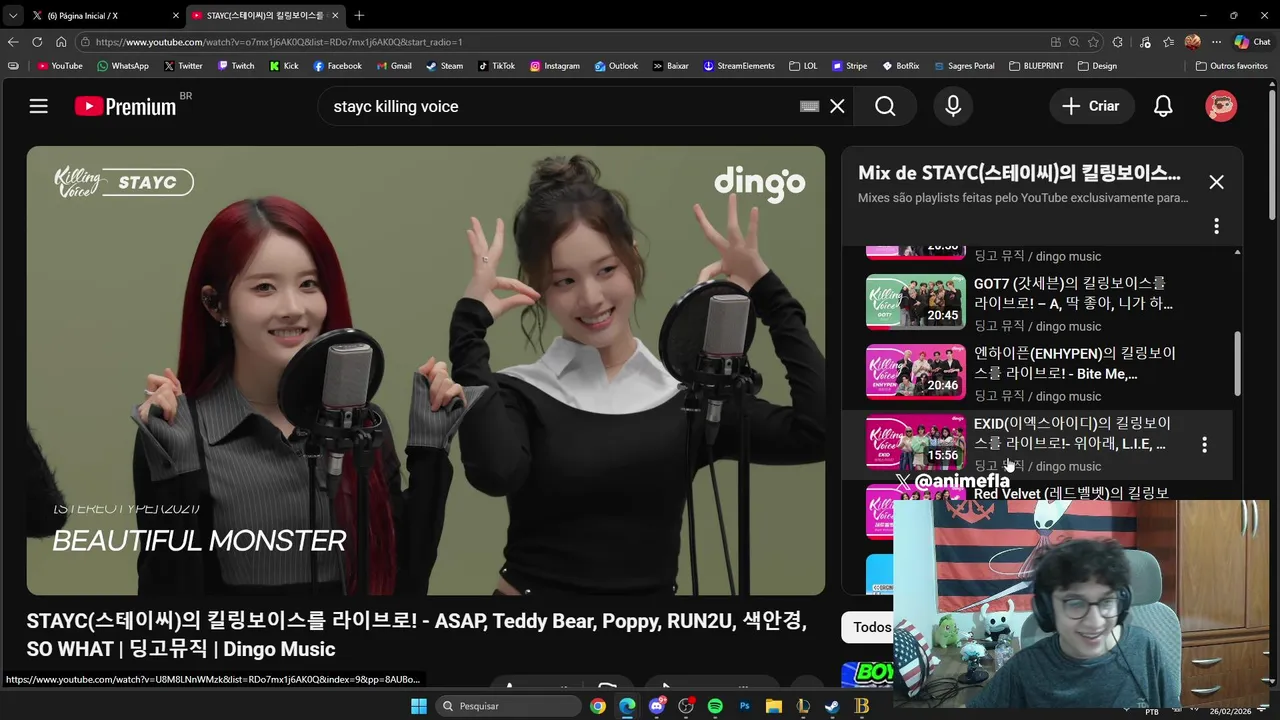The height and width of the screenshot is (720, 1280).
Task: Open the TikTok bookmark
Action: click(496, 66)
